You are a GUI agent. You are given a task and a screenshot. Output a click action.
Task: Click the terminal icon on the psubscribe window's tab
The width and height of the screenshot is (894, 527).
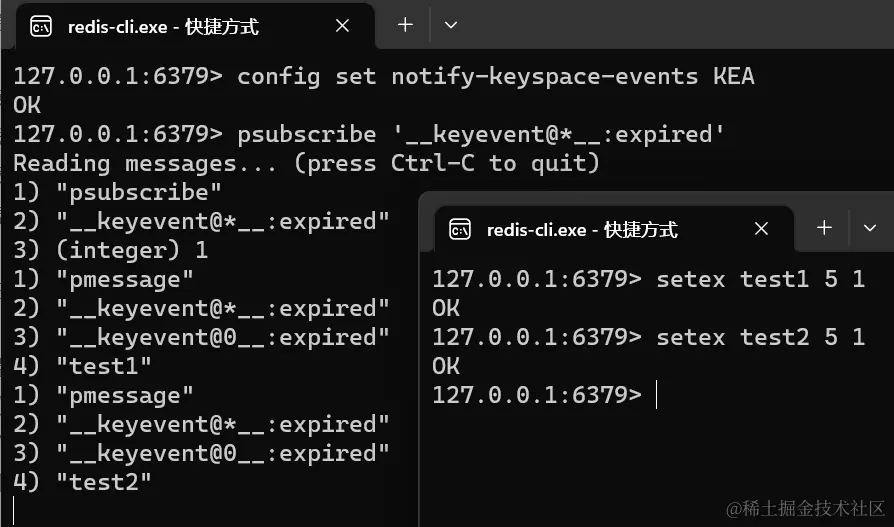click(42, 27)
